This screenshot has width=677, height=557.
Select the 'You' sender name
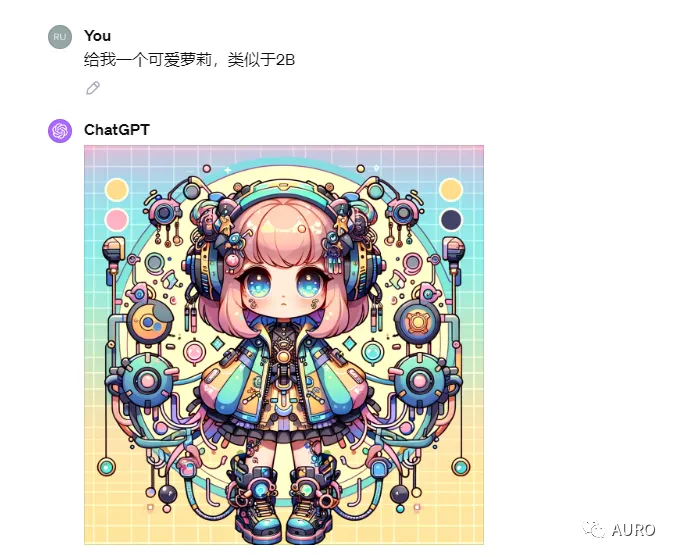98,35
